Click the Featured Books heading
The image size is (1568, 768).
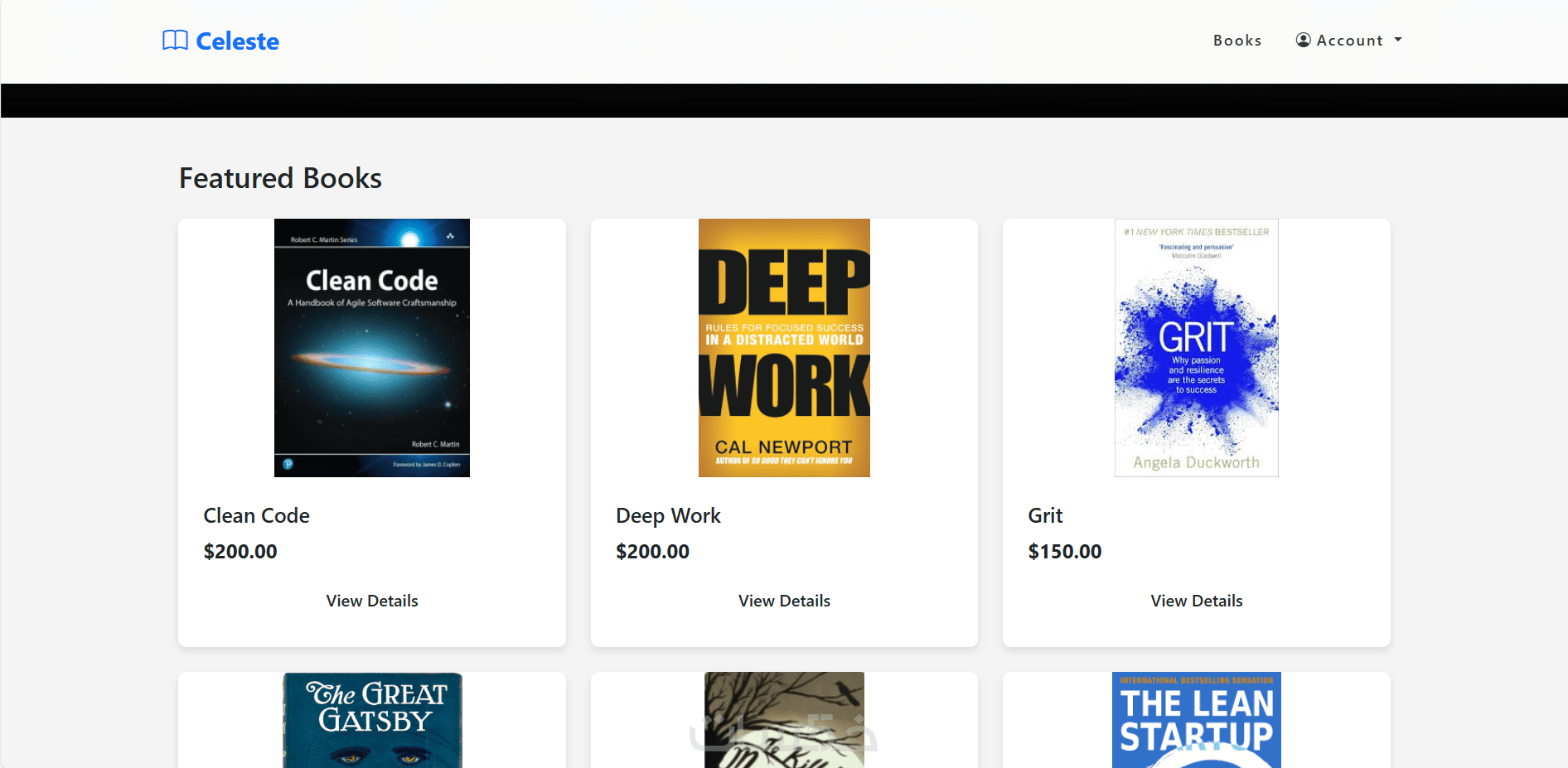[x=280, y=178]
